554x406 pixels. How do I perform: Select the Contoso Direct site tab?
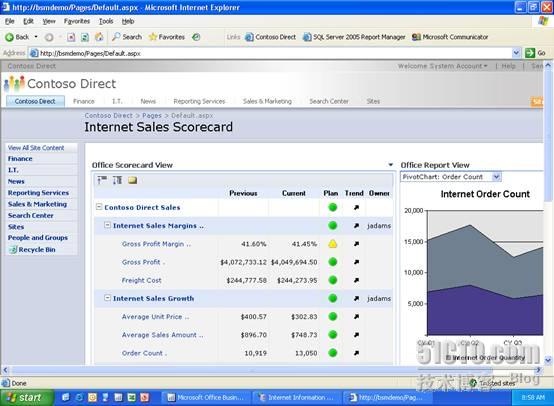[35, 101]
